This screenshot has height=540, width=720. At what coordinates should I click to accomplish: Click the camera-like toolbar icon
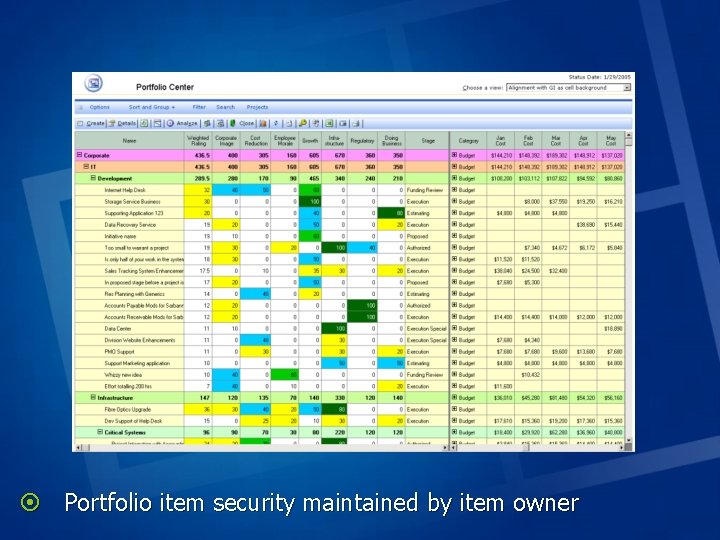[343, 124]
